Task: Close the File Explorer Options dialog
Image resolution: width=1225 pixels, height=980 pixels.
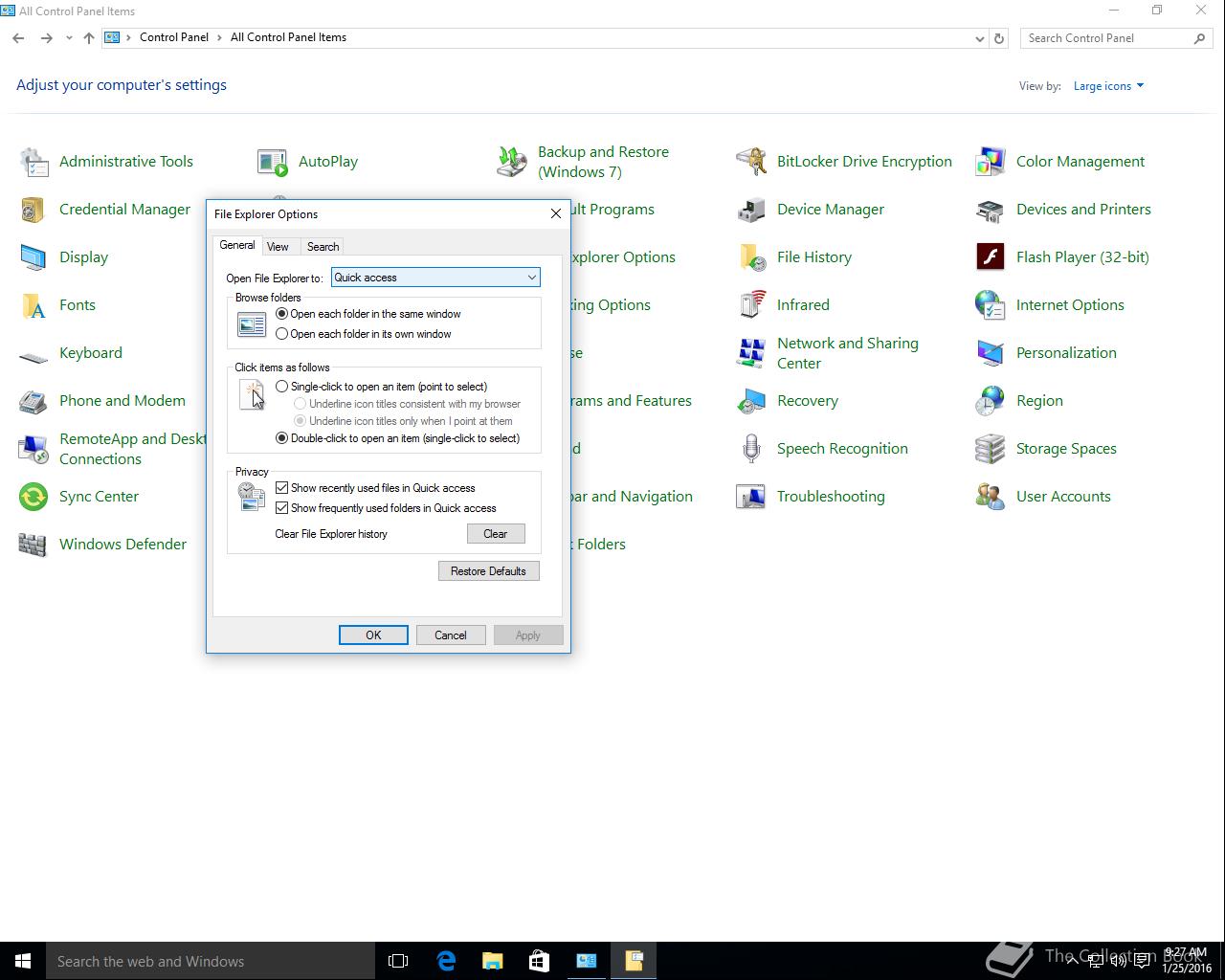Action: click(x=555, y=213)
